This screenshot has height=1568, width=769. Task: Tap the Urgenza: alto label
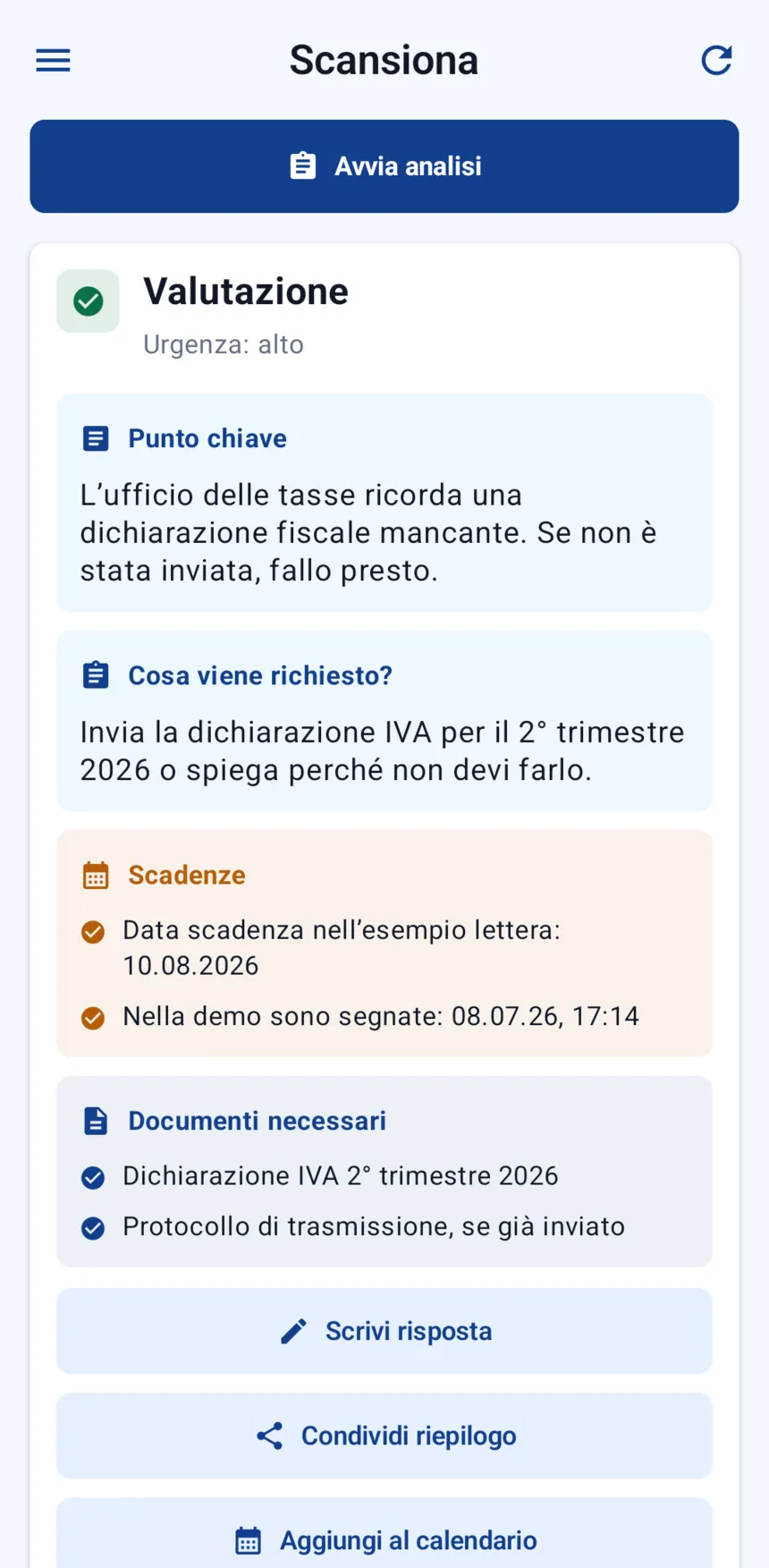tap(224, 344)
